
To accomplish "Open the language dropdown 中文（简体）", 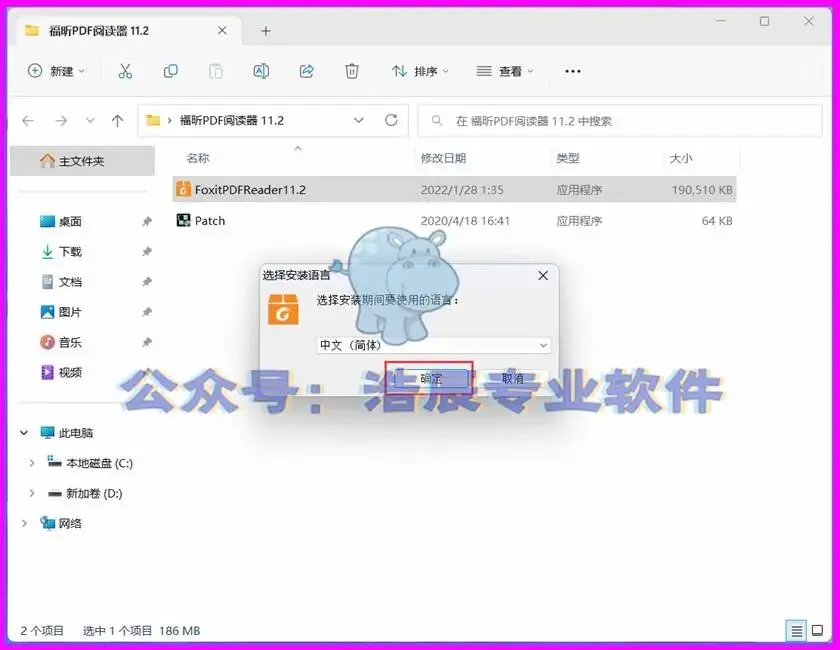I will (x=433, y=345).
